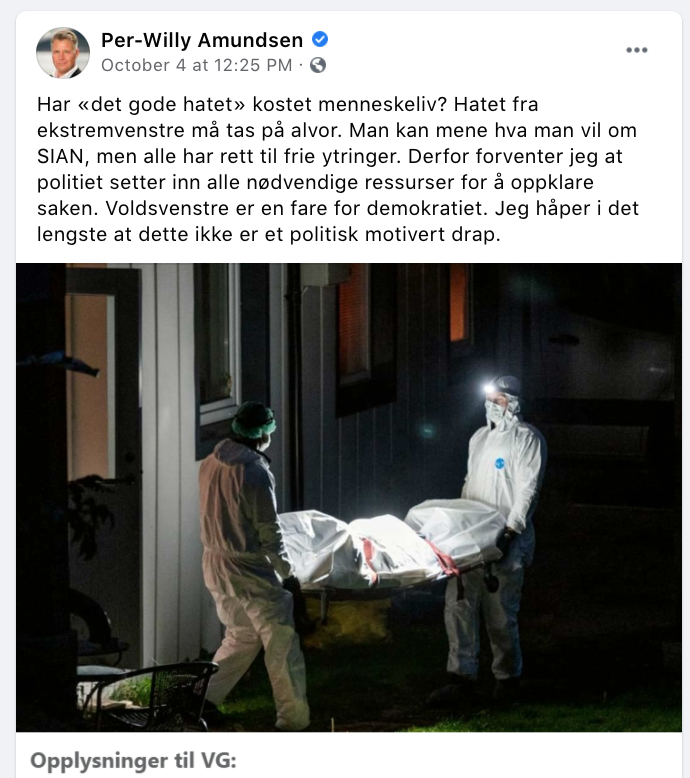Click the white body bag on the stretcher
The image size is (690, 778).
pos(392,548)
